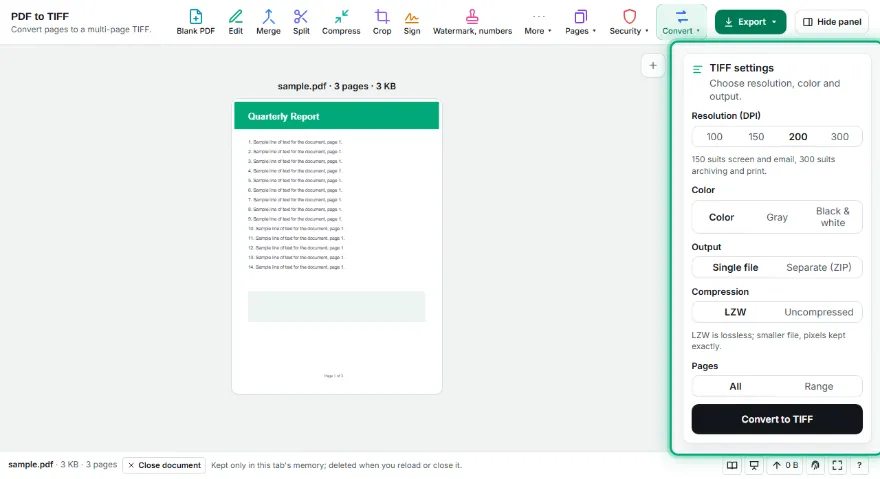Open the Split scissors tool
The height and width of the screenshot is (479, 880).
click(301, 22)
